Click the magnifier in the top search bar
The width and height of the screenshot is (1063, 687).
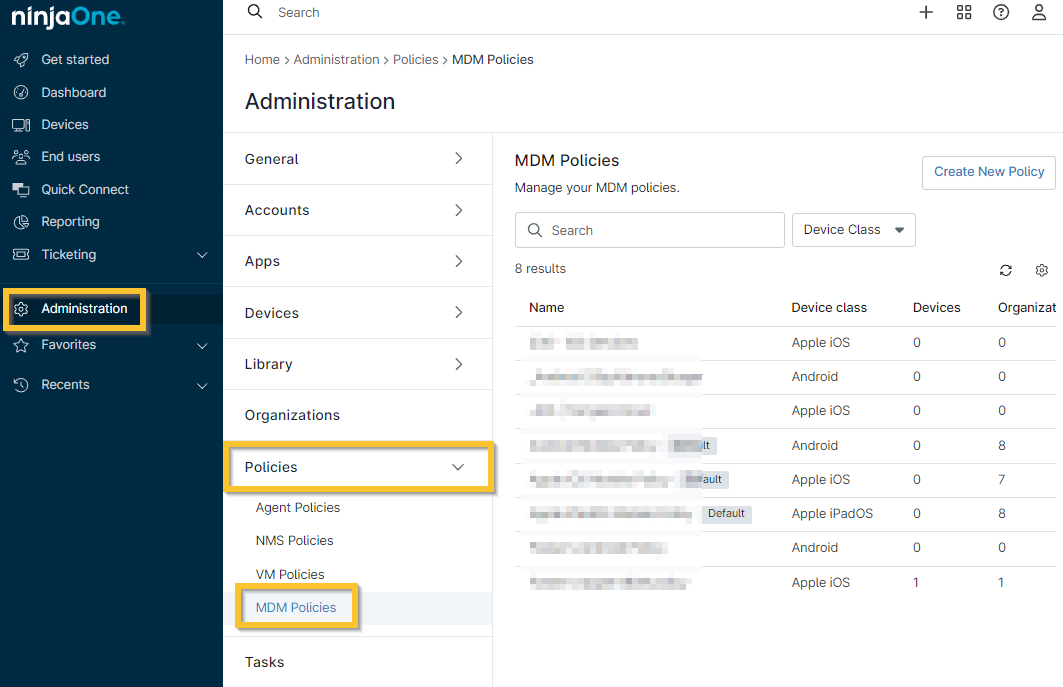[x=254, y=13]
